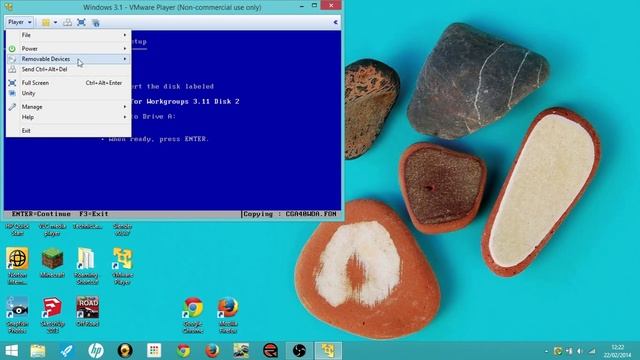
Task: Click the rocket icon in the taskbar
Action: [67, 351]
